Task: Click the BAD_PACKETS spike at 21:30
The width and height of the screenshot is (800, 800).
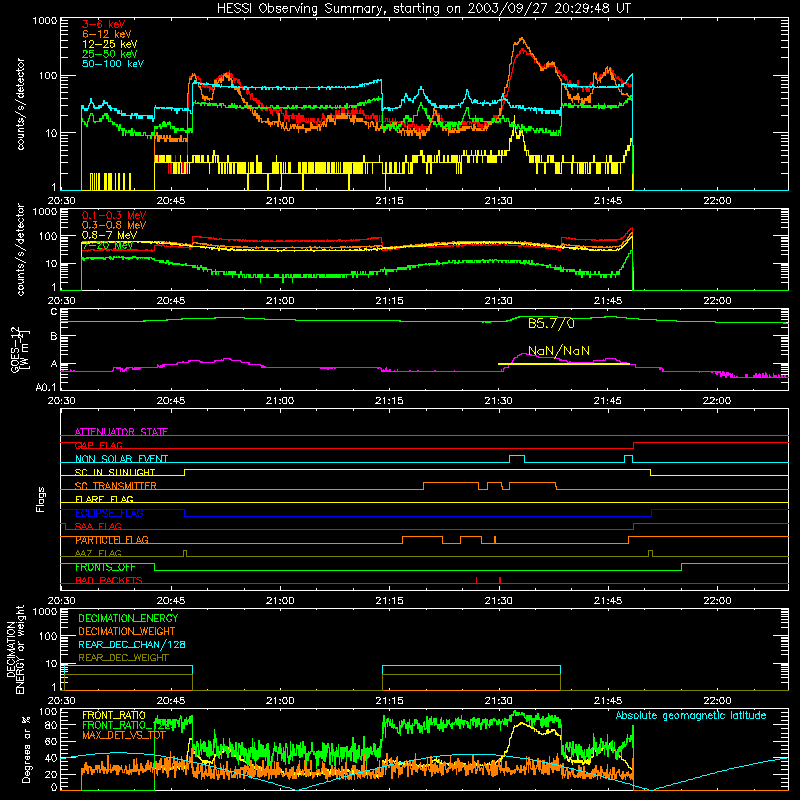Action: (x=499, y=580)
